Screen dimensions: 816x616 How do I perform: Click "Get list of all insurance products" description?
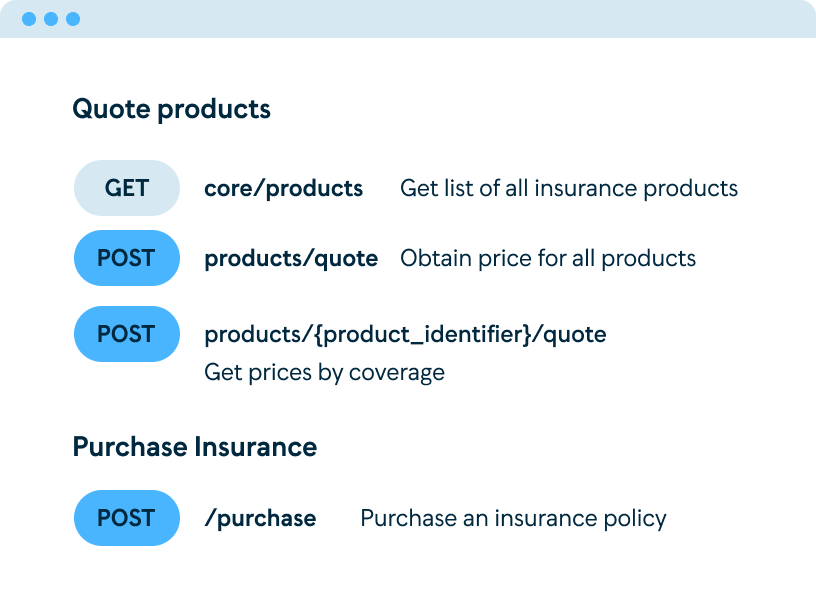568,188
